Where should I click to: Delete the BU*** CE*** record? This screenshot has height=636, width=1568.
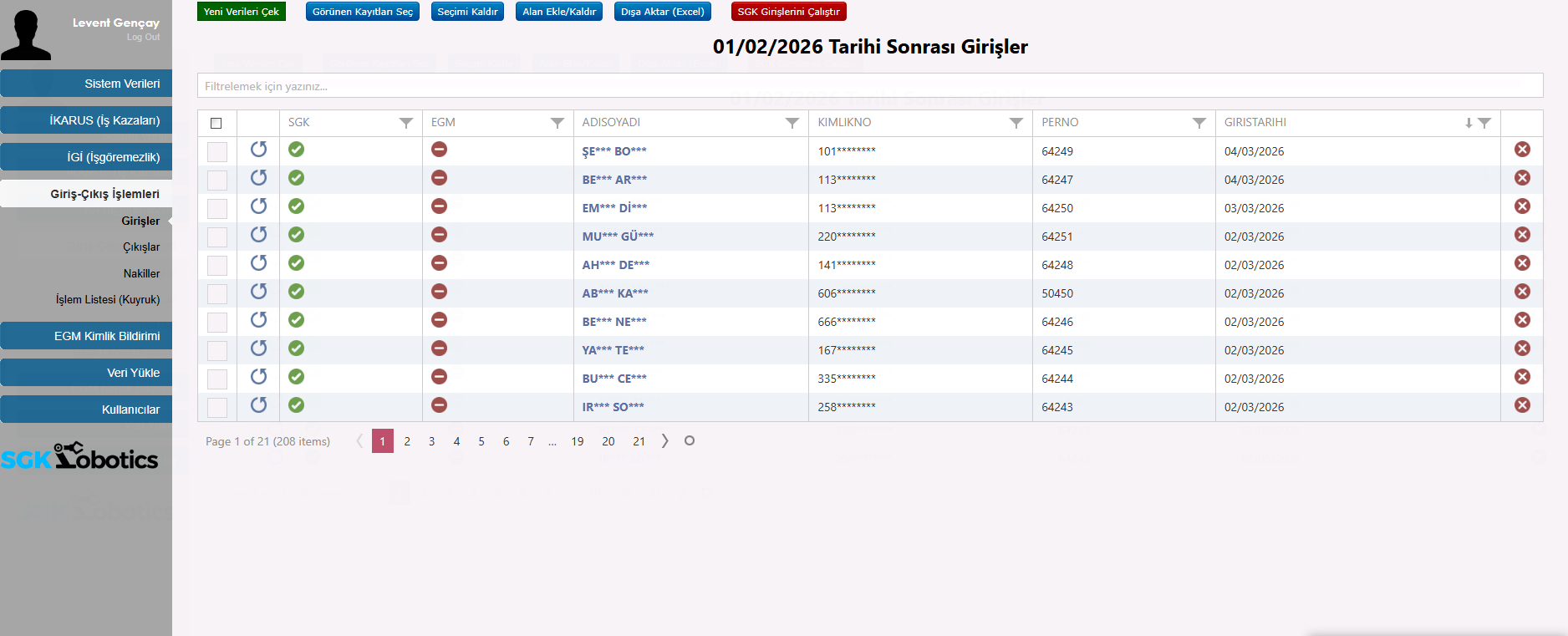1522,377
